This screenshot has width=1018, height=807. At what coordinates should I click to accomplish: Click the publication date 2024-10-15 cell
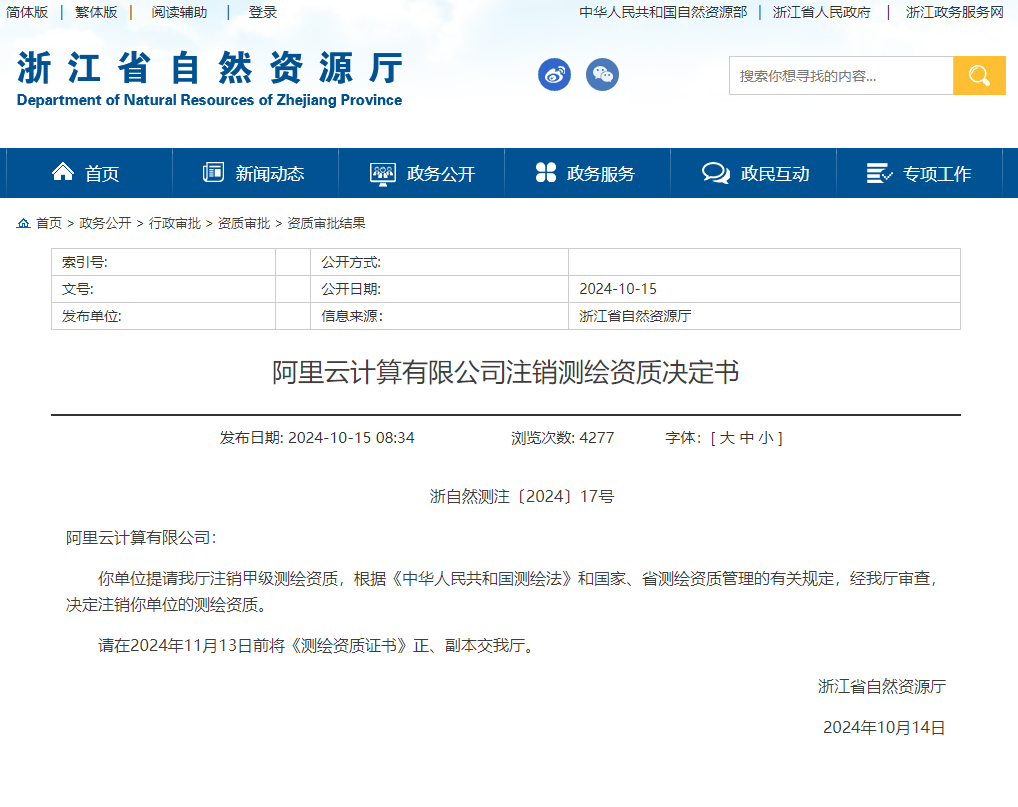tap(764, 289)
